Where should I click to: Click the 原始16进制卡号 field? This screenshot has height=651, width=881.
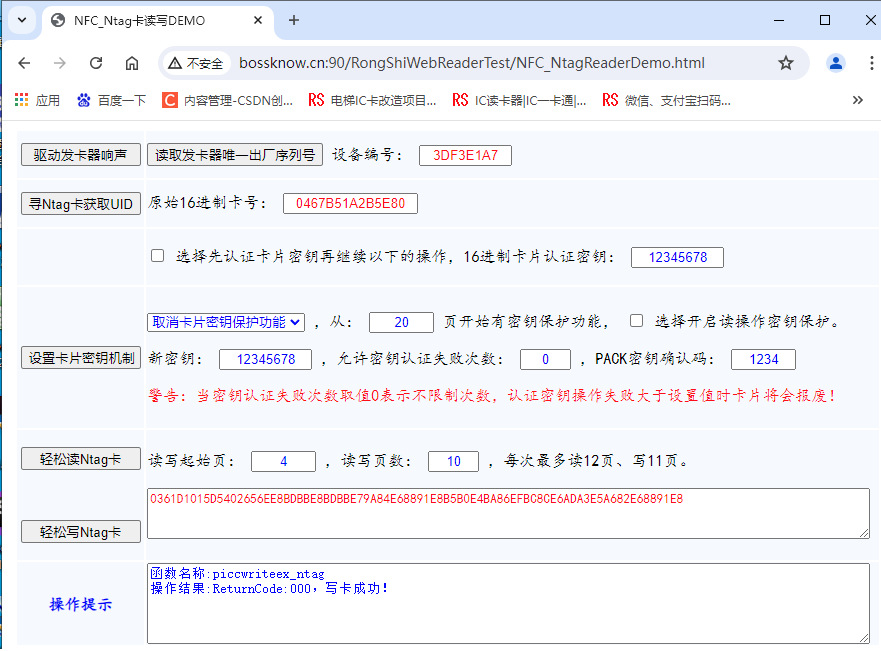[351, 203]
